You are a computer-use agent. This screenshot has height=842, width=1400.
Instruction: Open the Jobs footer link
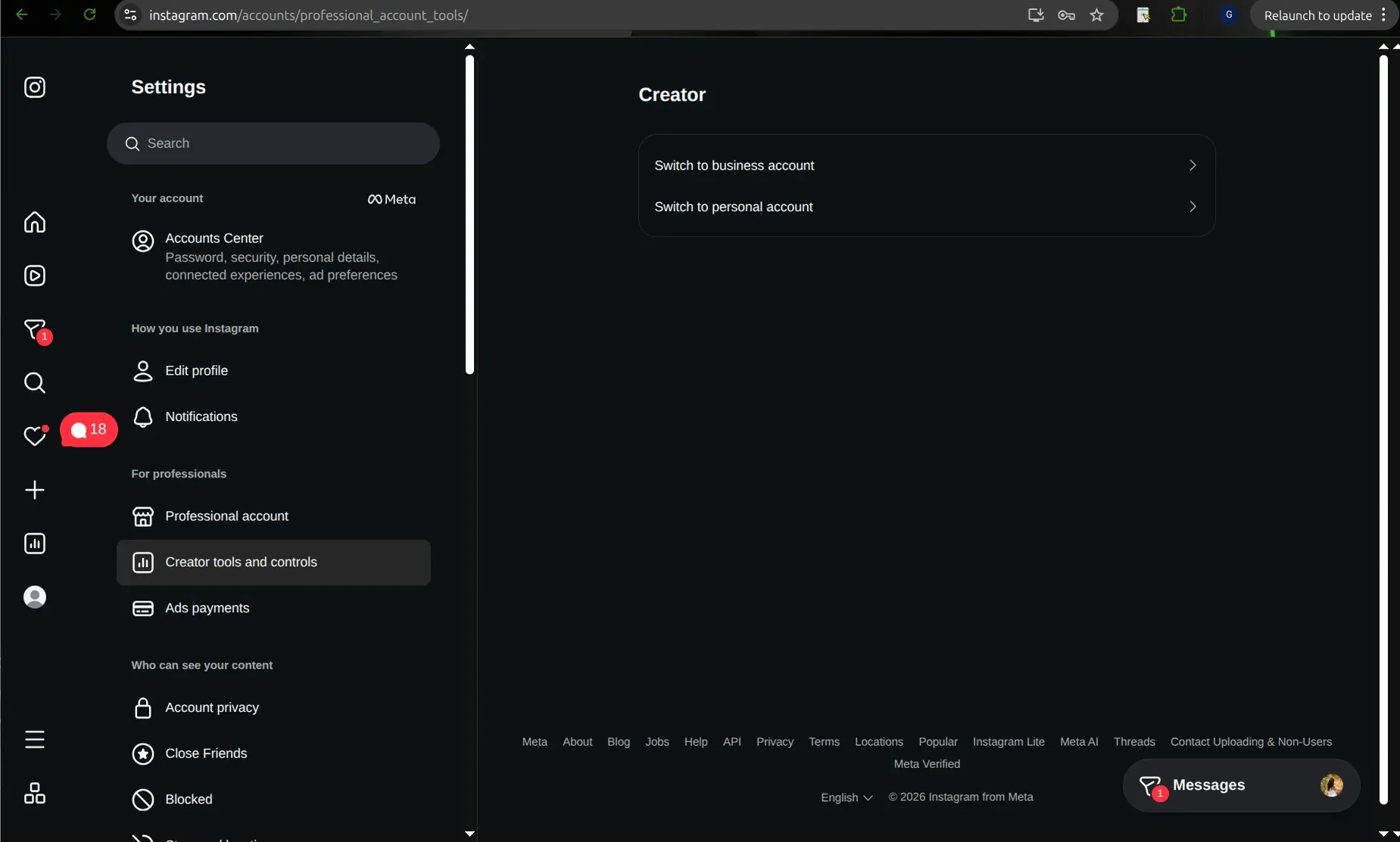pyautogui.click(x=657, y=742)
